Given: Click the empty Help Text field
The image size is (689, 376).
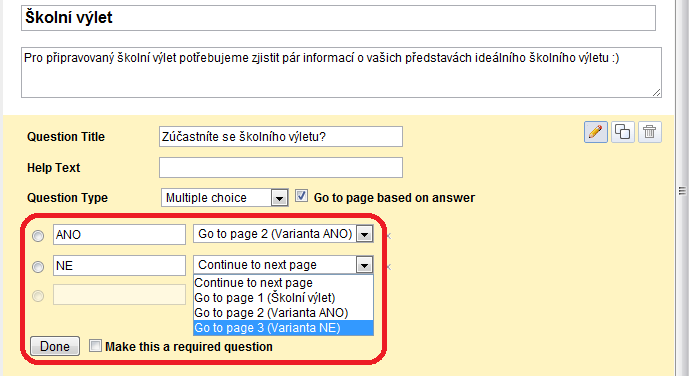Looking at the screenshot, I should tap(281, 167).
